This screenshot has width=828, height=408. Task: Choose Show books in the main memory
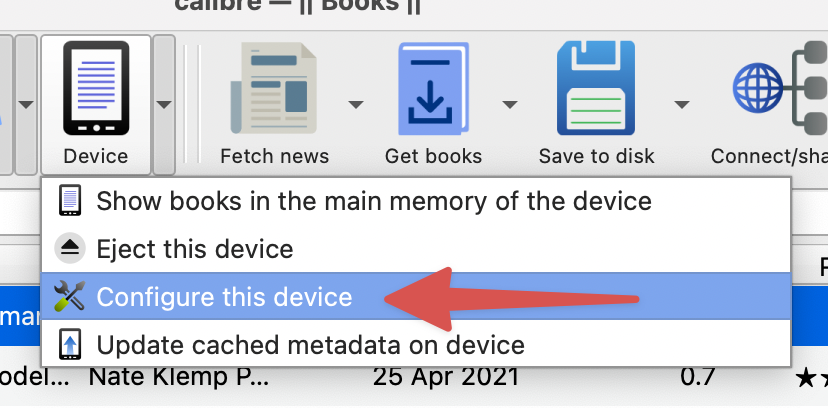(x=373, y=200)
